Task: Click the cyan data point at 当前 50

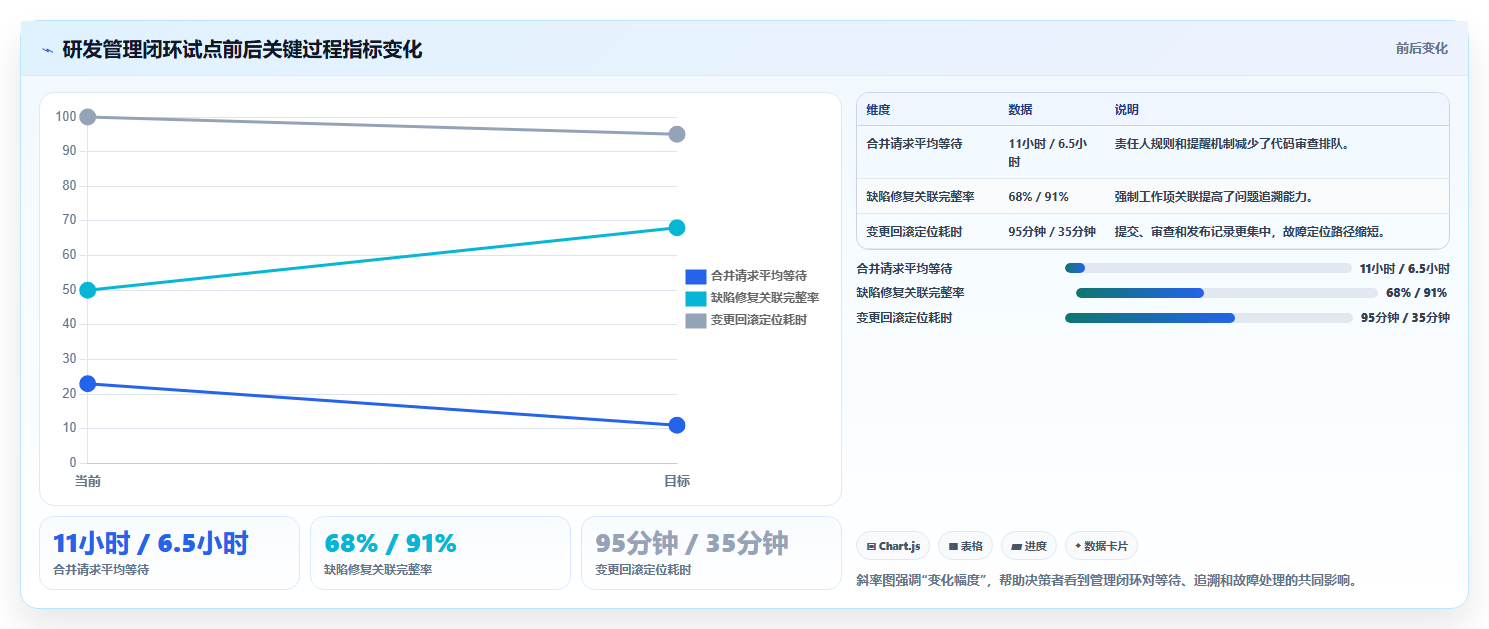Action: point(88,290)
